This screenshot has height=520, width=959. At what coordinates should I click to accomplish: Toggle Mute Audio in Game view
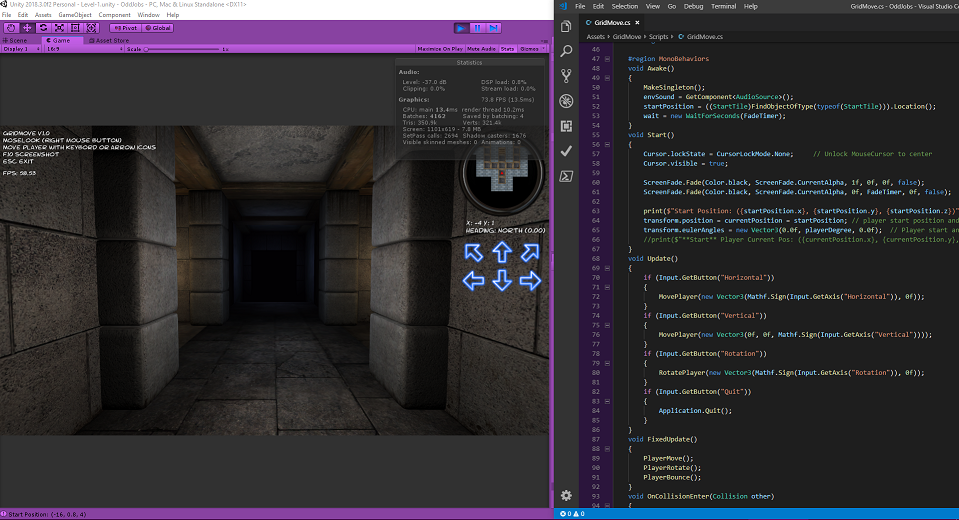pyautogui.click(x=481, y=48)
